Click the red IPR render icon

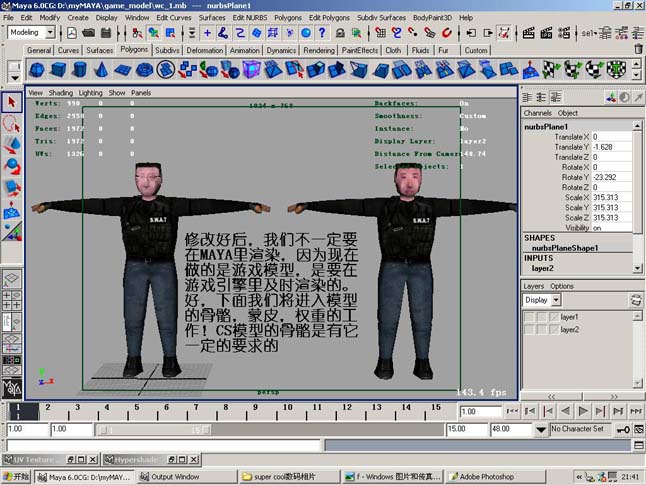point(547,33)
